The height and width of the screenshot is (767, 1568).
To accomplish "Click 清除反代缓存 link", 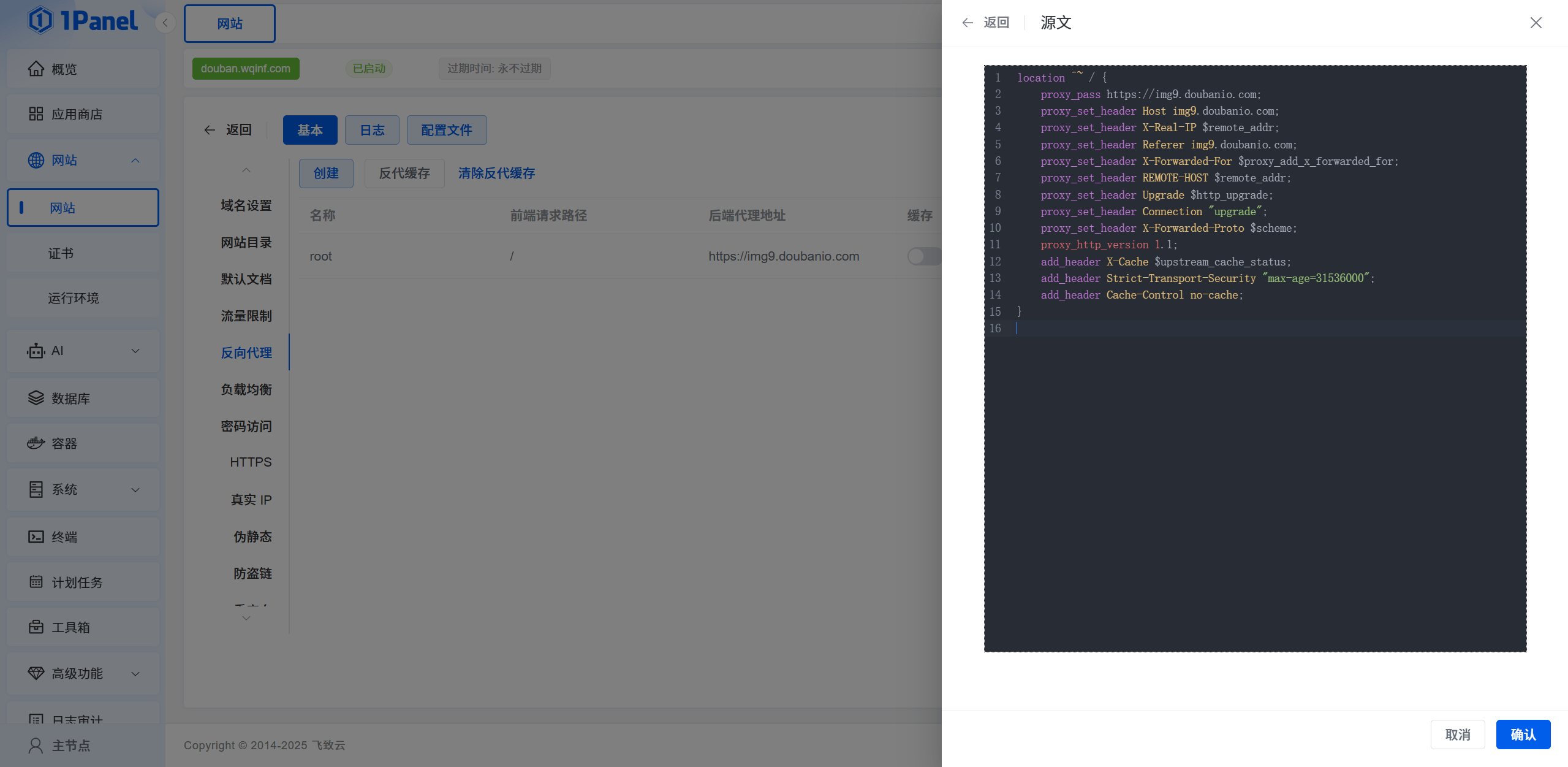I will click(x=496, y=174).
